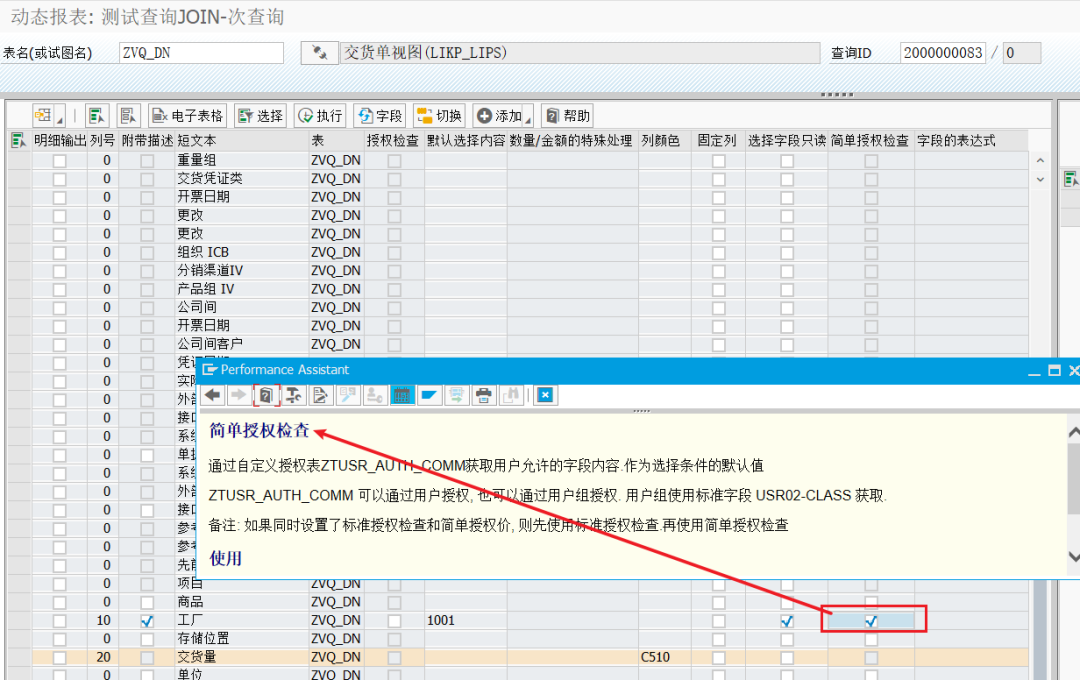The width and height of the screenshot is (1080, 680).
Task: Click column number 20 for 交货量 row
Action: click(x=103, y=657)
